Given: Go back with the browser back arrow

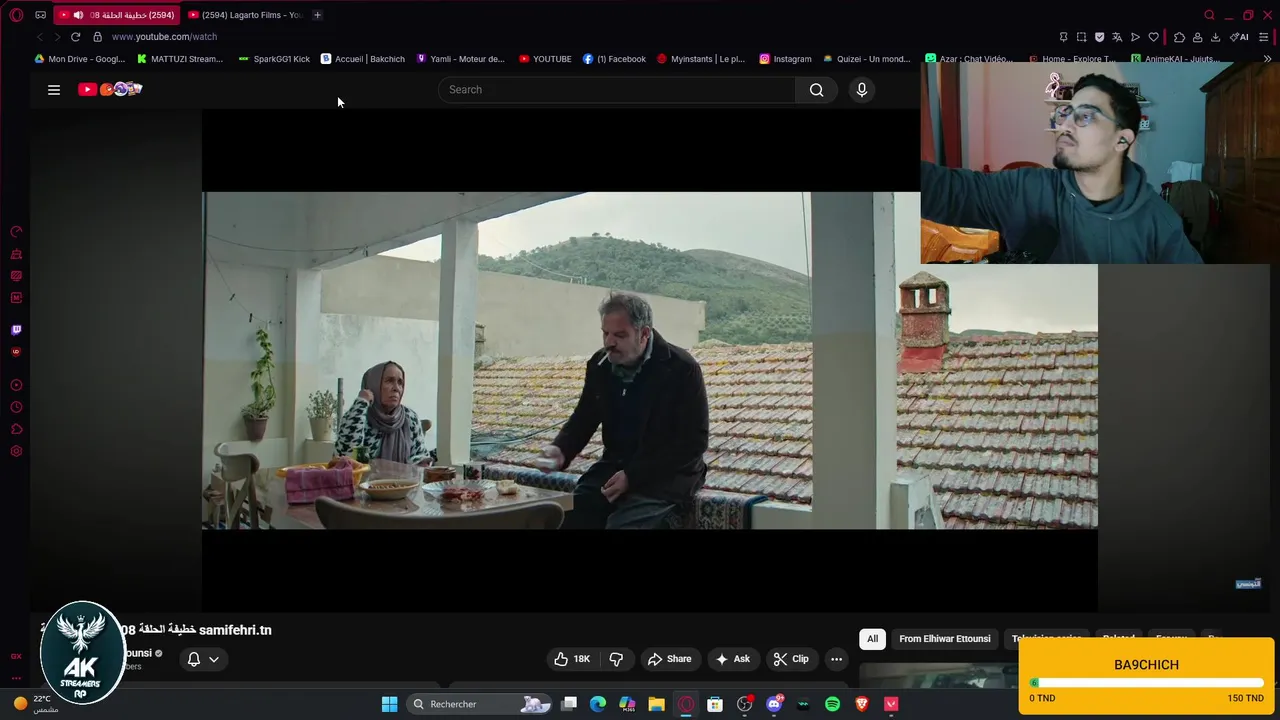Looking at the screenshot, I should 39,37.
